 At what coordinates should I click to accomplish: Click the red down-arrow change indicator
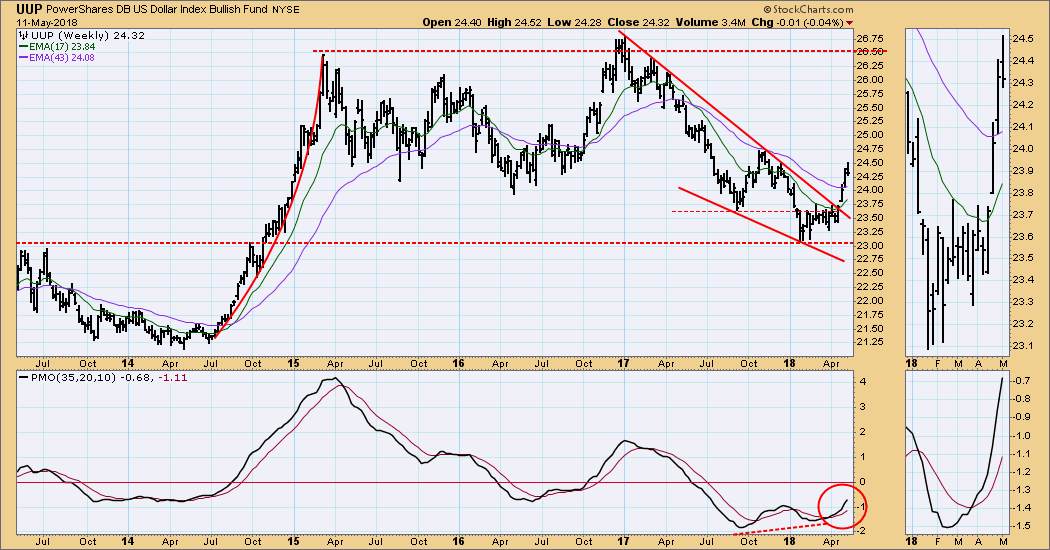coord(850,22)
